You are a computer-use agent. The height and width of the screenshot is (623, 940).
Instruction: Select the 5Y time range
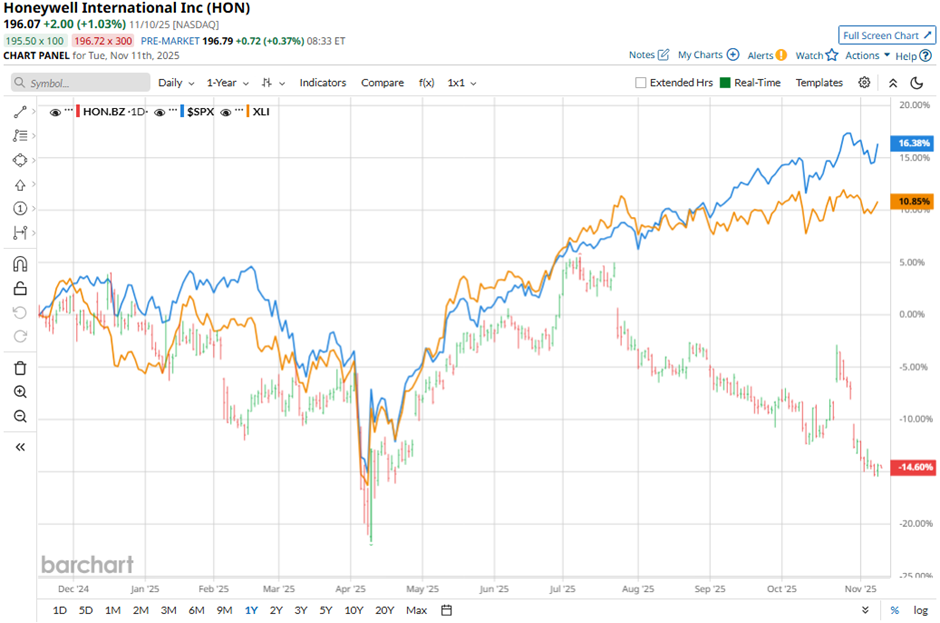pos(326,610)
